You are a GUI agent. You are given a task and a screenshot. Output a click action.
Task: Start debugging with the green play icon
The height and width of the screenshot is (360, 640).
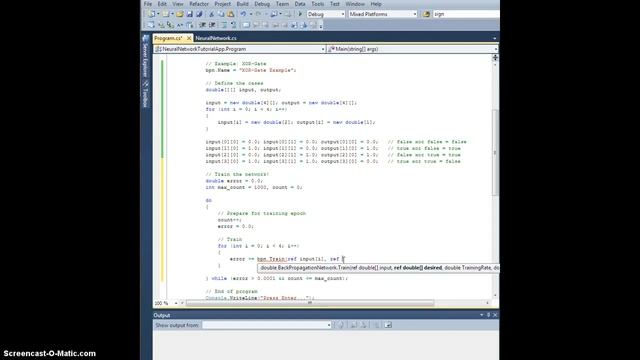point(300,14)
